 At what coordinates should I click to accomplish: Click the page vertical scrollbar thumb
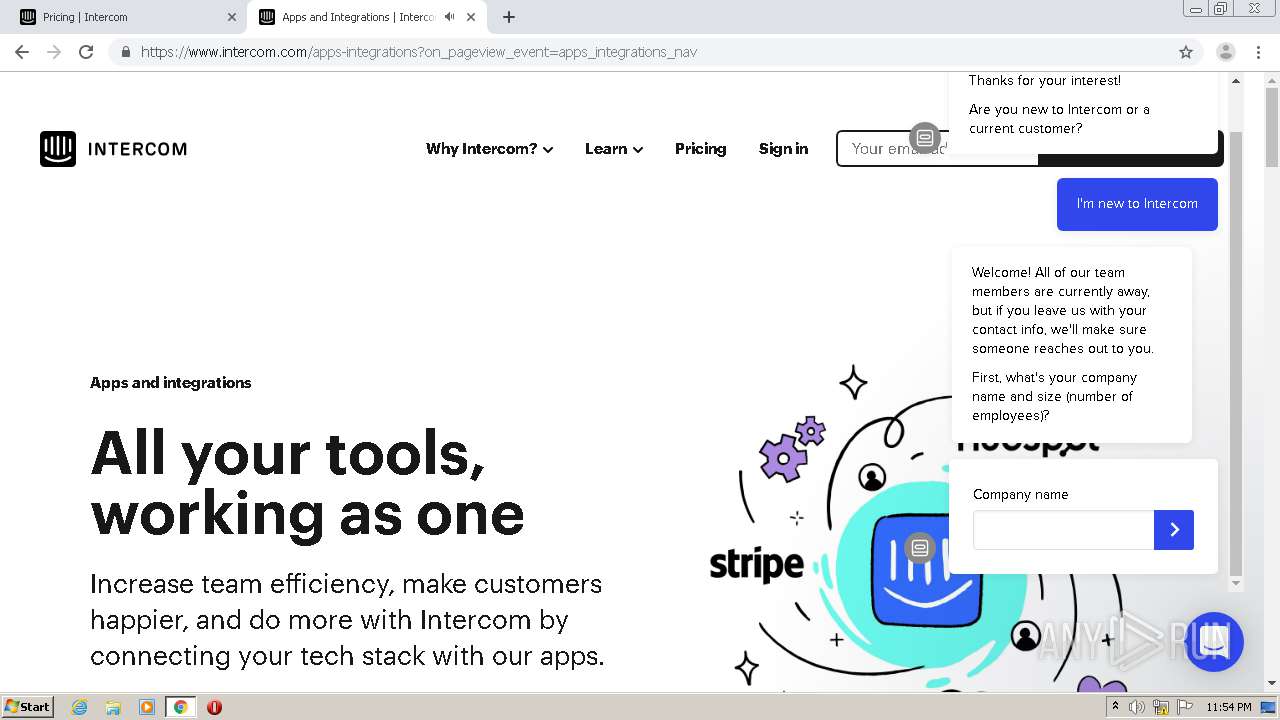[x=1272, y=127]
